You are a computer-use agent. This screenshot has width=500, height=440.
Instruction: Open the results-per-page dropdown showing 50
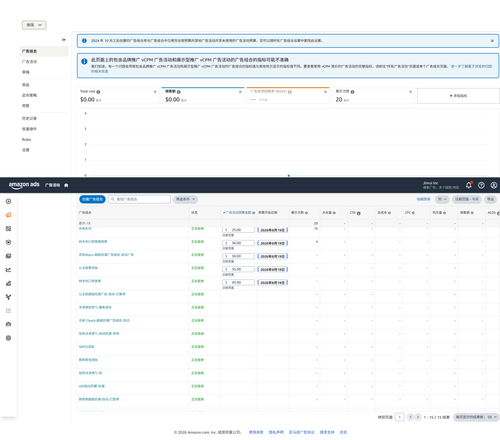[476, 417]
